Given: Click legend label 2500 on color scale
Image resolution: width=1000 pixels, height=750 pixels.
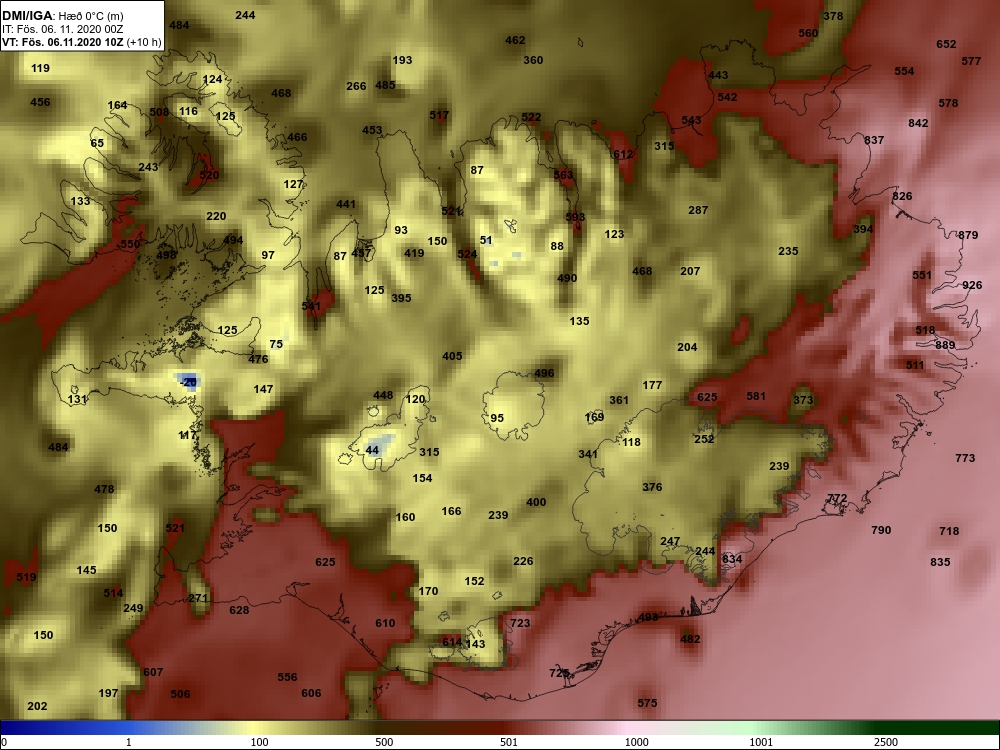Looking at the screenshot, I should [885, 742].
